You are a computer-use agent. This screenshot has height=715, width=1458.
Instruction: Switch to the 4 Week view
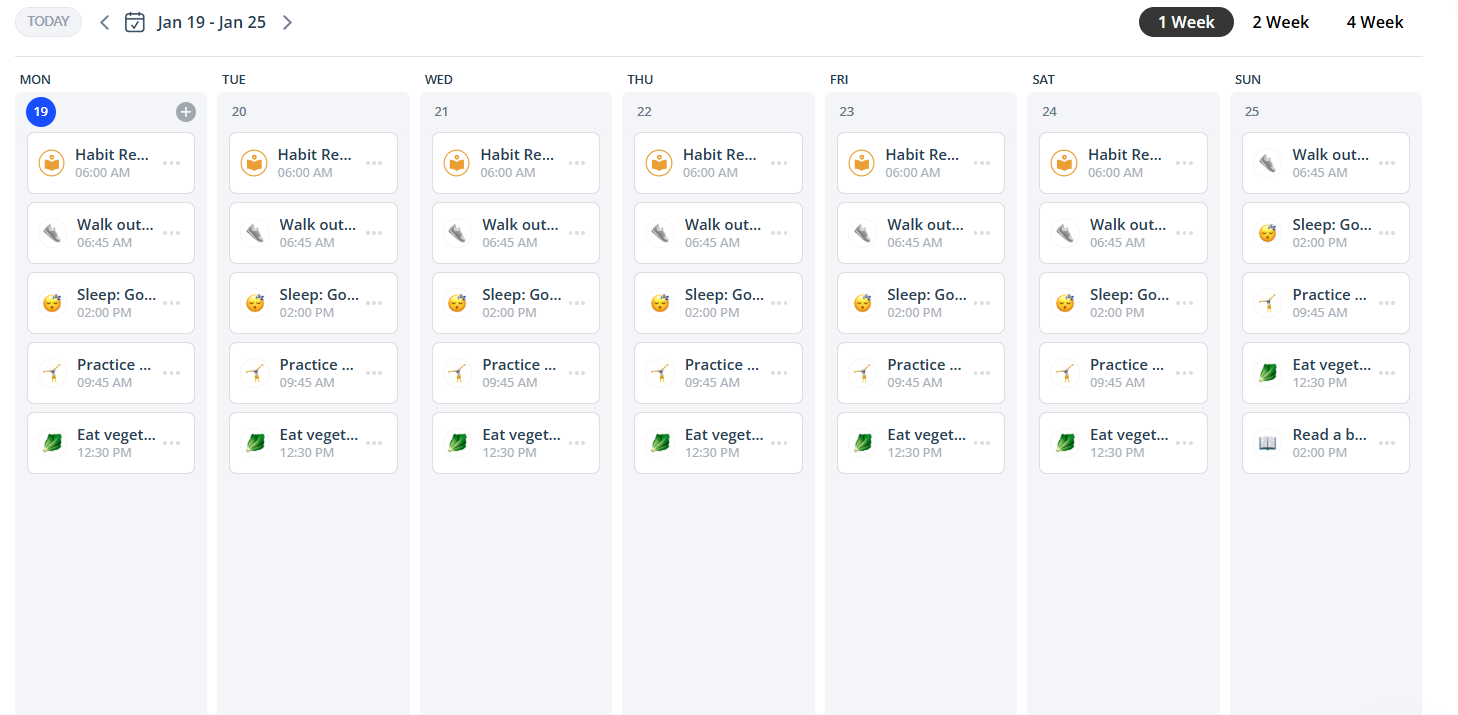[1375, 21]
